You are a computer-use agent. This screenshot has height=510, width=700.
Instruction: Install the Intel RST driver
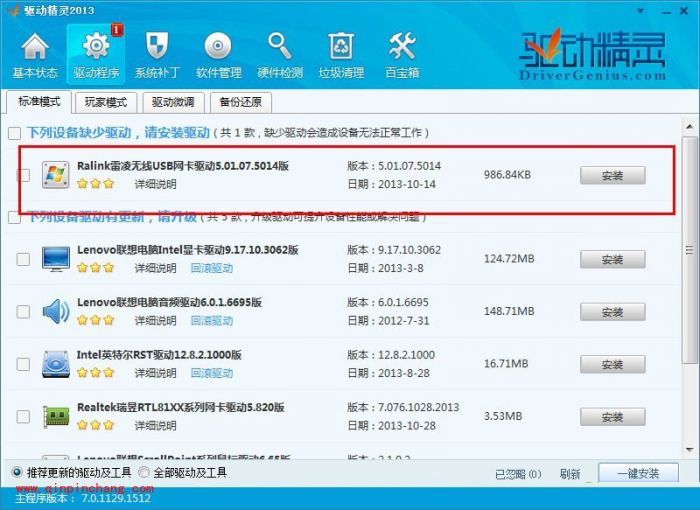(612, 364)
